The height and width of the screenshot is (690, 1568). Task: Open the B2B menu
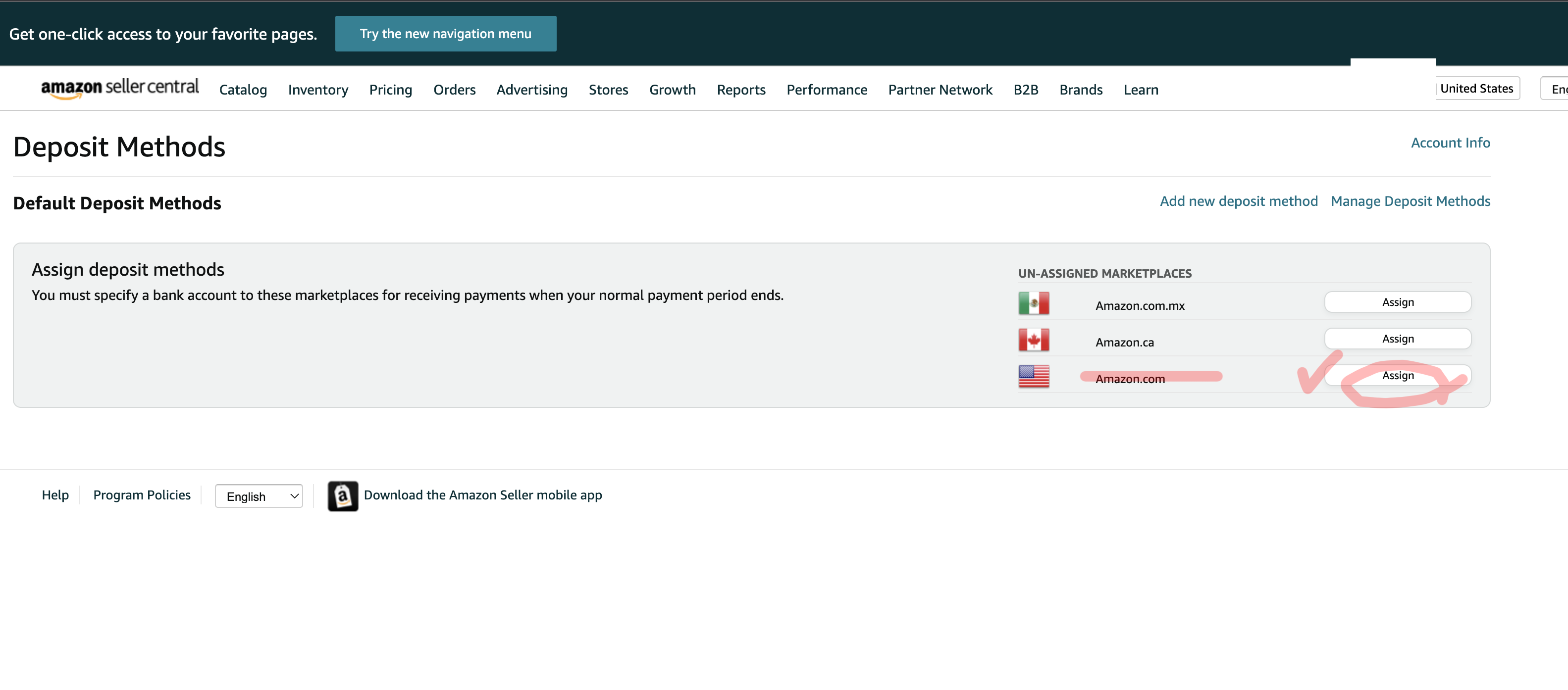point(1026,90)
